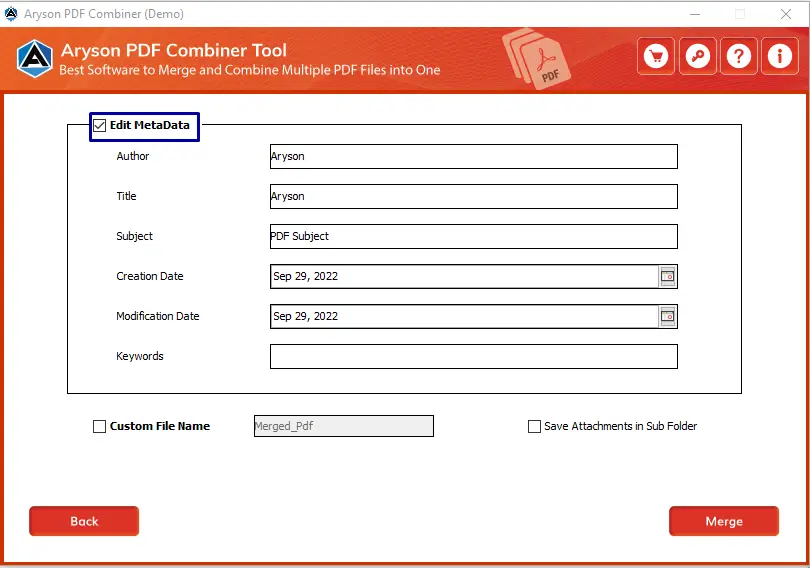Click the shopping cart buy icon
The width and height of the screenshot is (810, 568).
[656, 57]
